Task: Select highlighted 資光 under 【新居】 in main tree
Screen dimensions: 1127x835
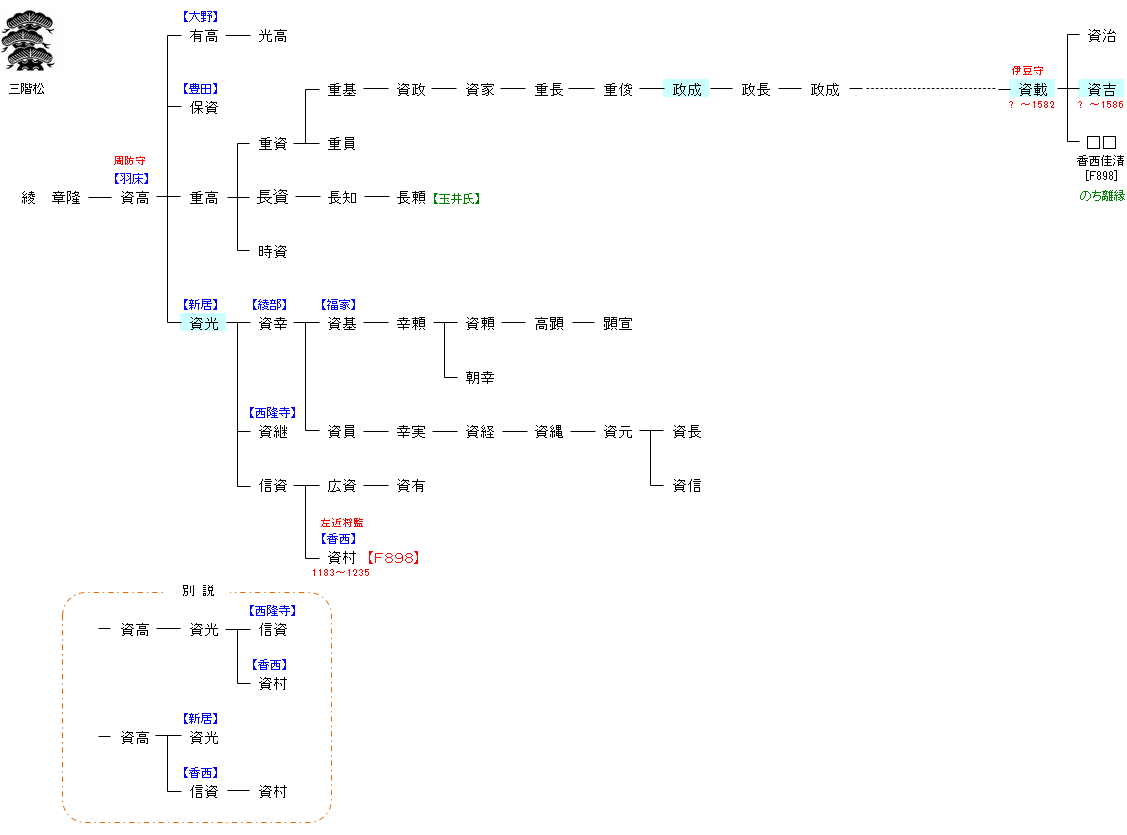Action: [x=203, y=323]
